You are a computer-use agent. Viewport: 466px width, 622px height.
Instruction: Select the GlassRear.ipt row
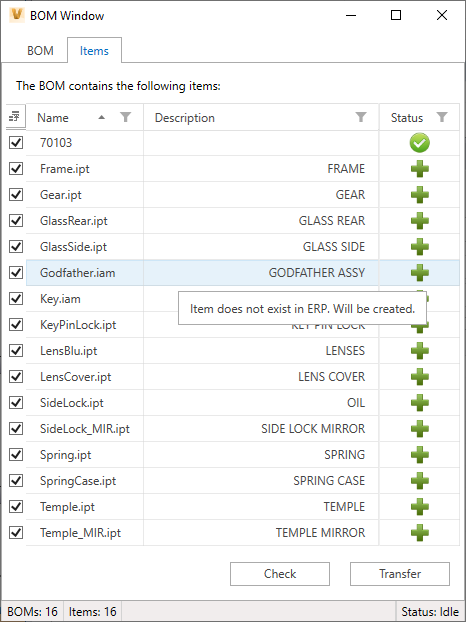pos(243,221)
